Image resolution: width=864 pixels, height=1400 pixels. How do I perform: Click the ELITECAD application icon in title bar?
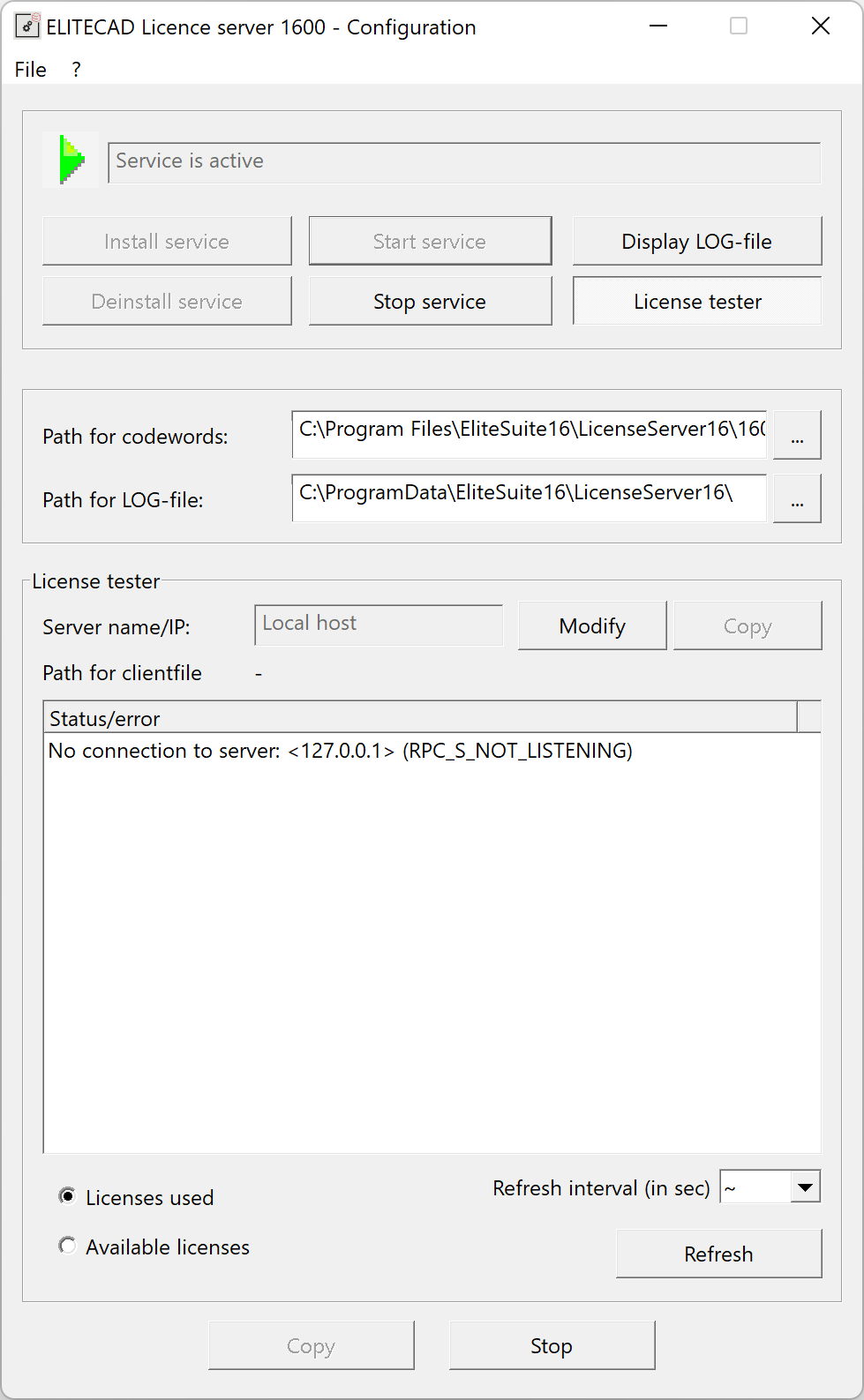tap(27, 26)
